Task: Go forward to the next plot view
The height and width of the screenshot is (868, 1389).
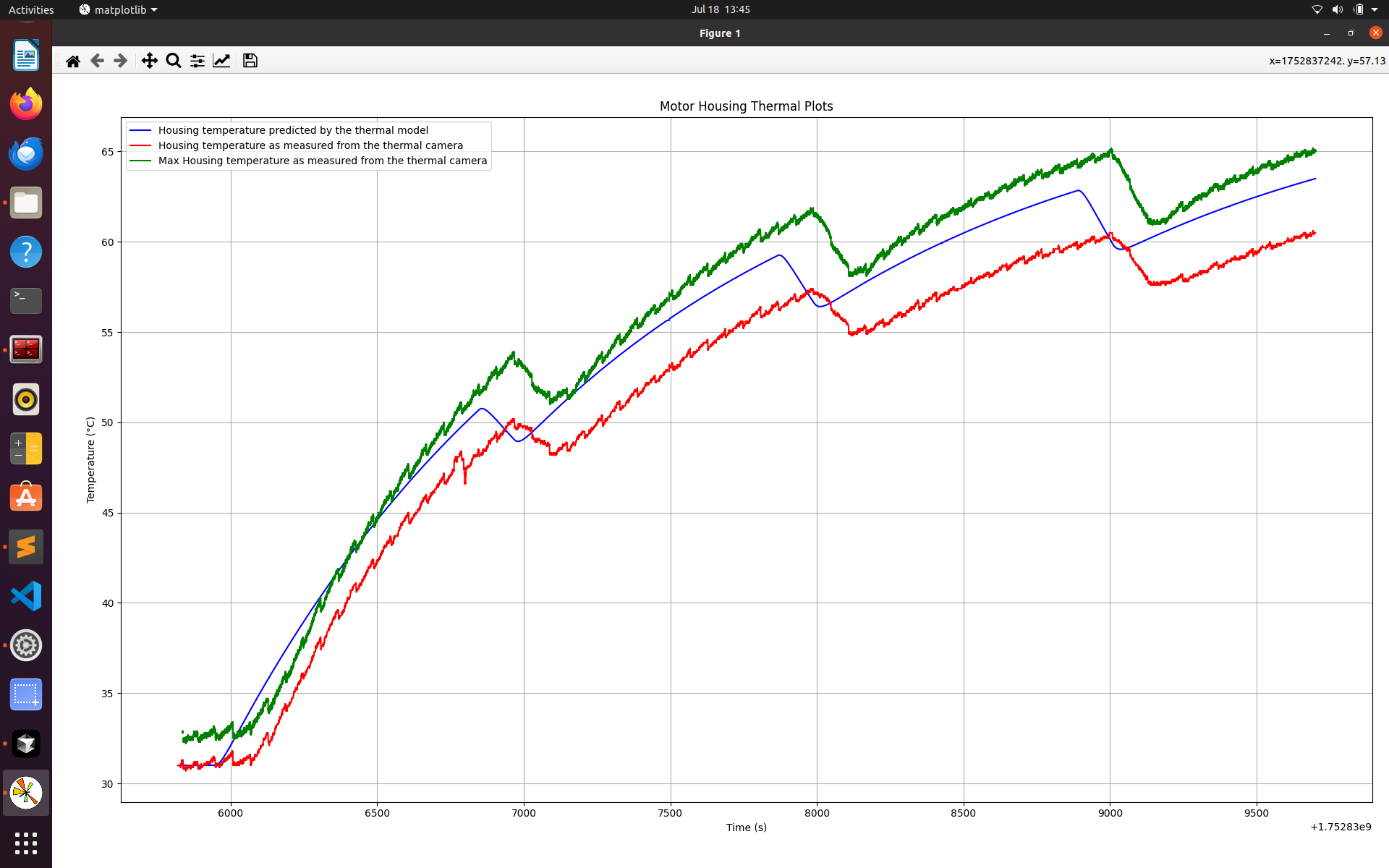Action: (x=121, y=61)
